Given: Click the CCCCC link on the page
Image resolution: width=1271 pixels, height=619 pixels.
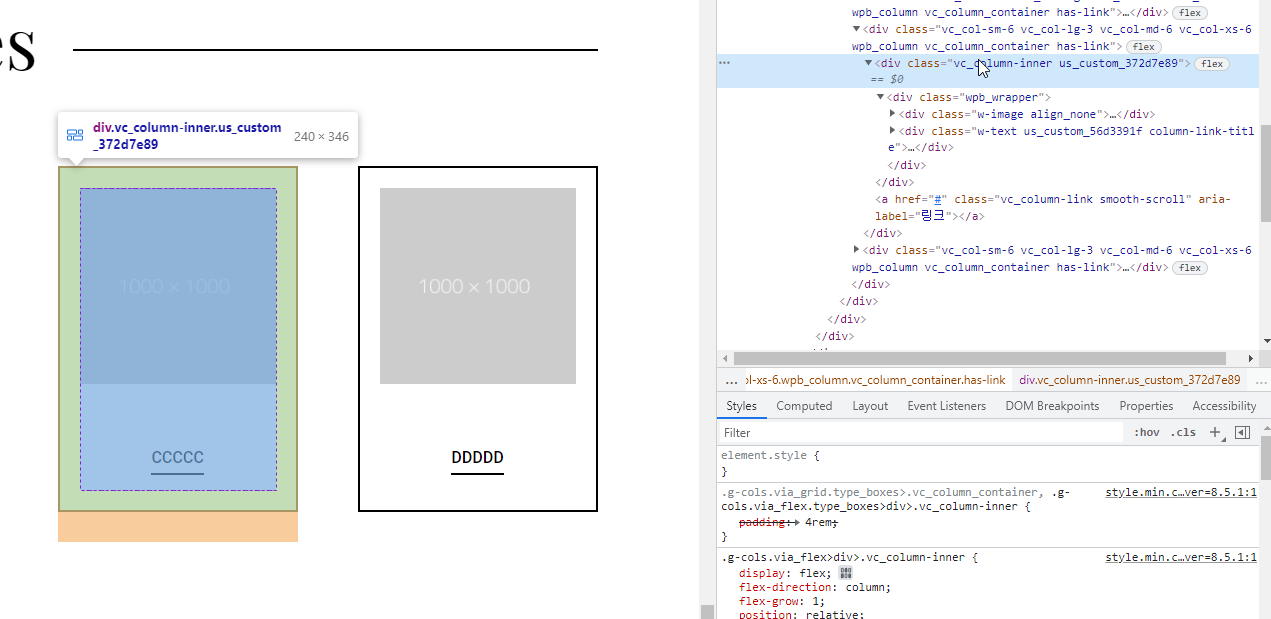Looking at the screenshot, I should point(177,458).
